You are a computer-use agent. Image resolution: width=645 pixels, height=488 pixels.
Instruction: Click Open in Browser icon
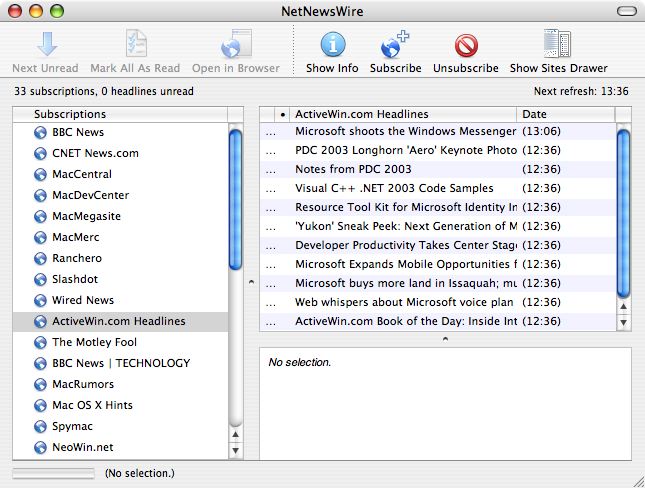[236, 44]
